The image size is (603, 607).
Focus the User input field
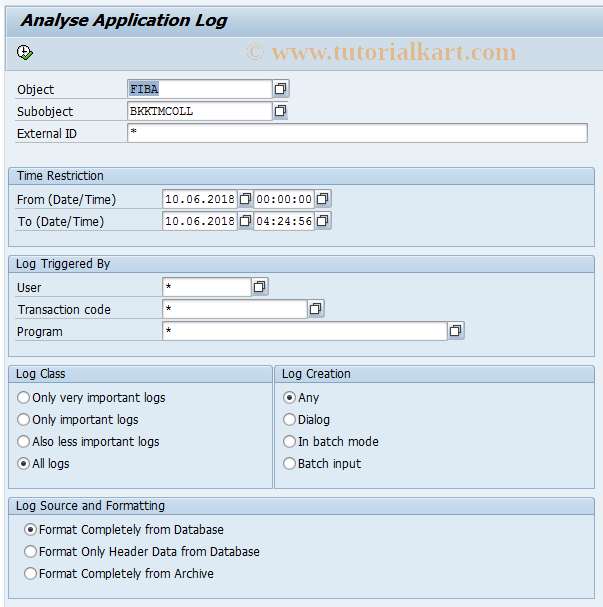207,287
